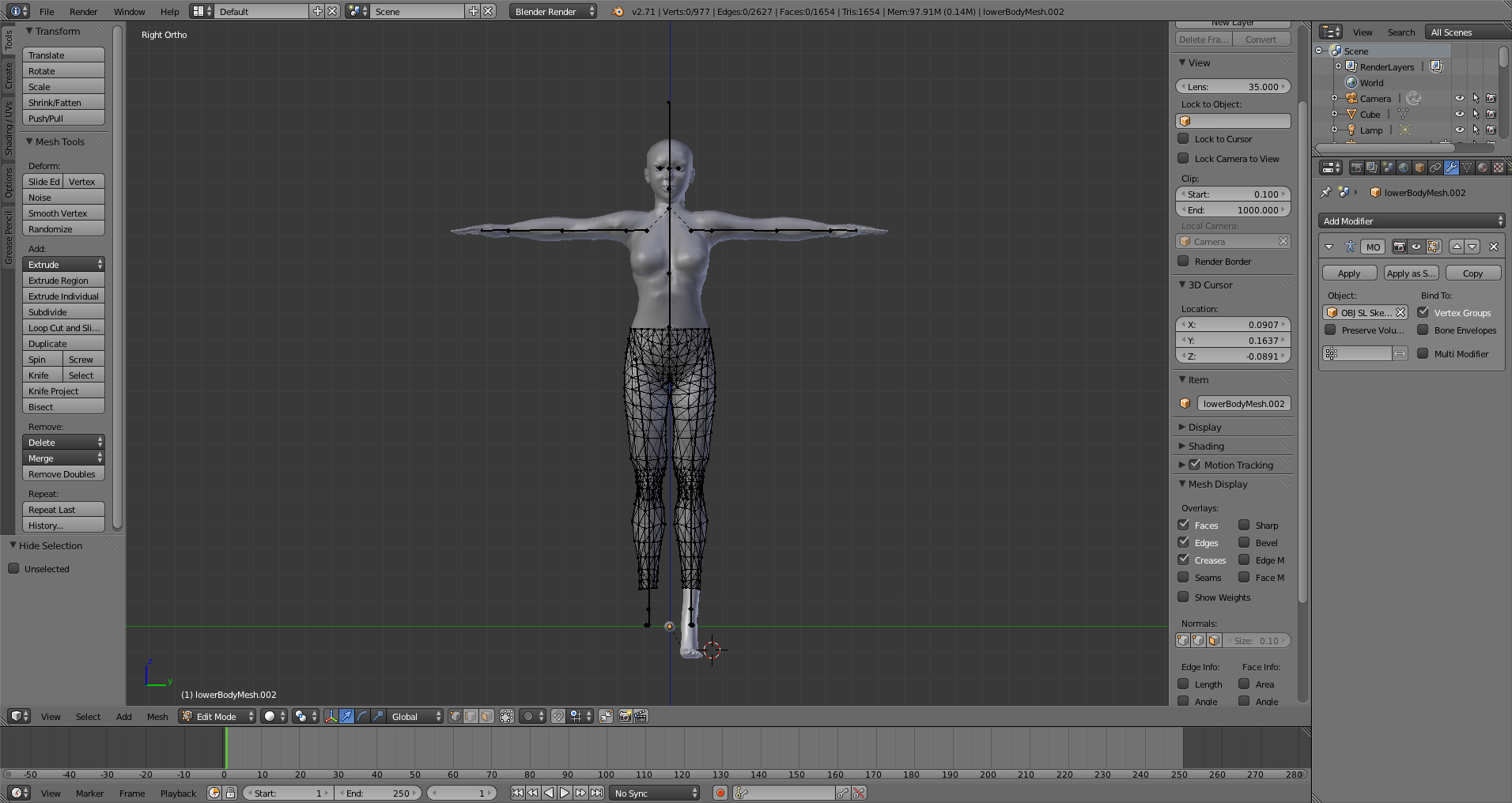
Task: Check the Unselected option under Hide Selection
Action: 13,568
